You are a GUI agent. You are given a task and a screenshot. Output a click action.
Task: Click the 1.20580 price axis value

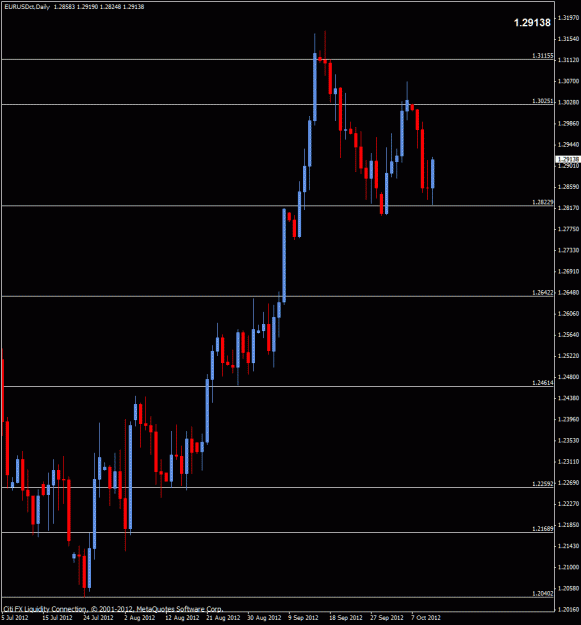tap(568, 588)
